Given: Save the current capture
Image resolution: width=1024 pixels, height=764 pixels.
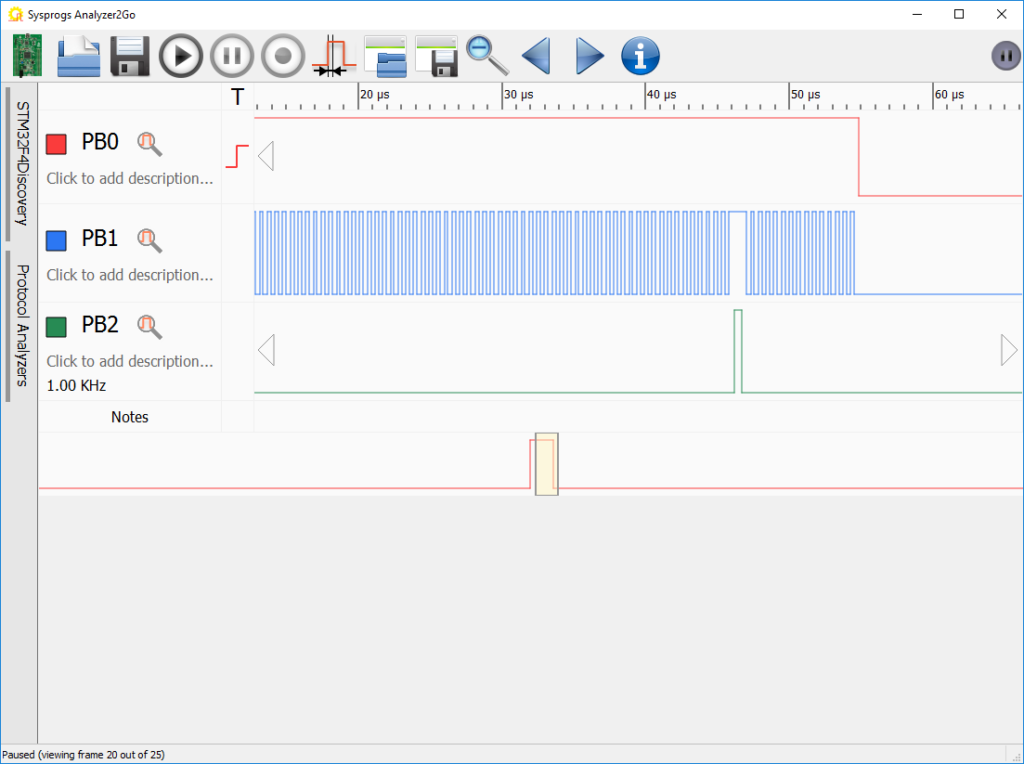Looking at the screenshot, I should click(x=128, y=55).
